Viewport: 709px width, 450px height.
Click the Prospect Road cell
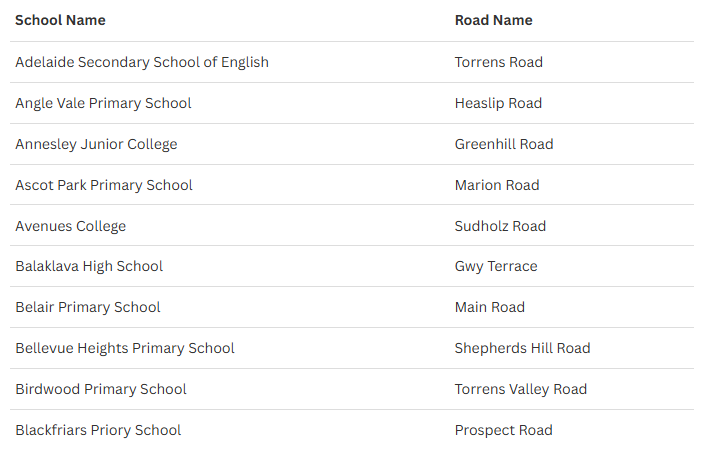click(x=503, y=430)
